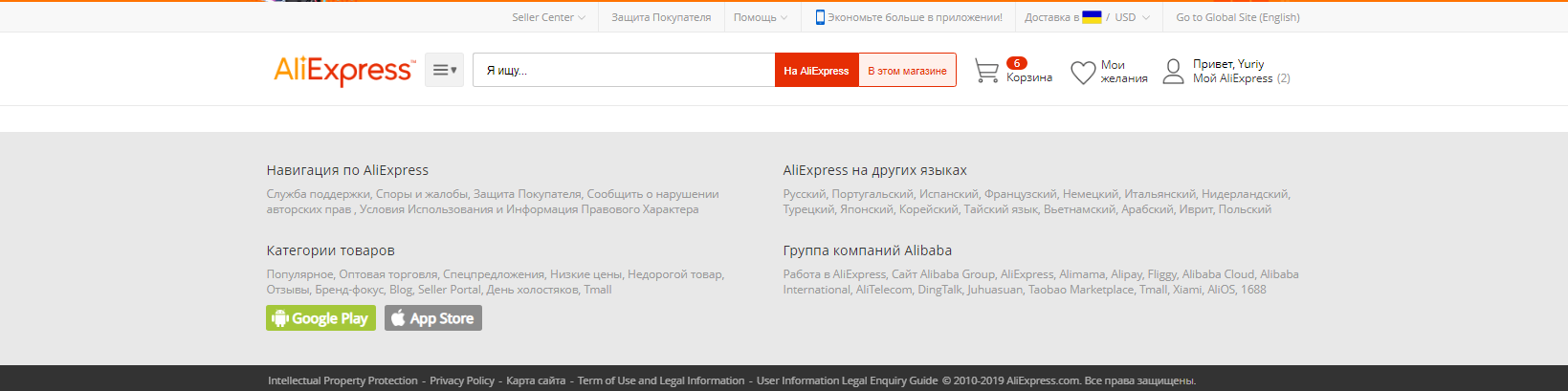Switch language to 'Турецкий'
The image size is (1568, 391).
pos(808,209)
